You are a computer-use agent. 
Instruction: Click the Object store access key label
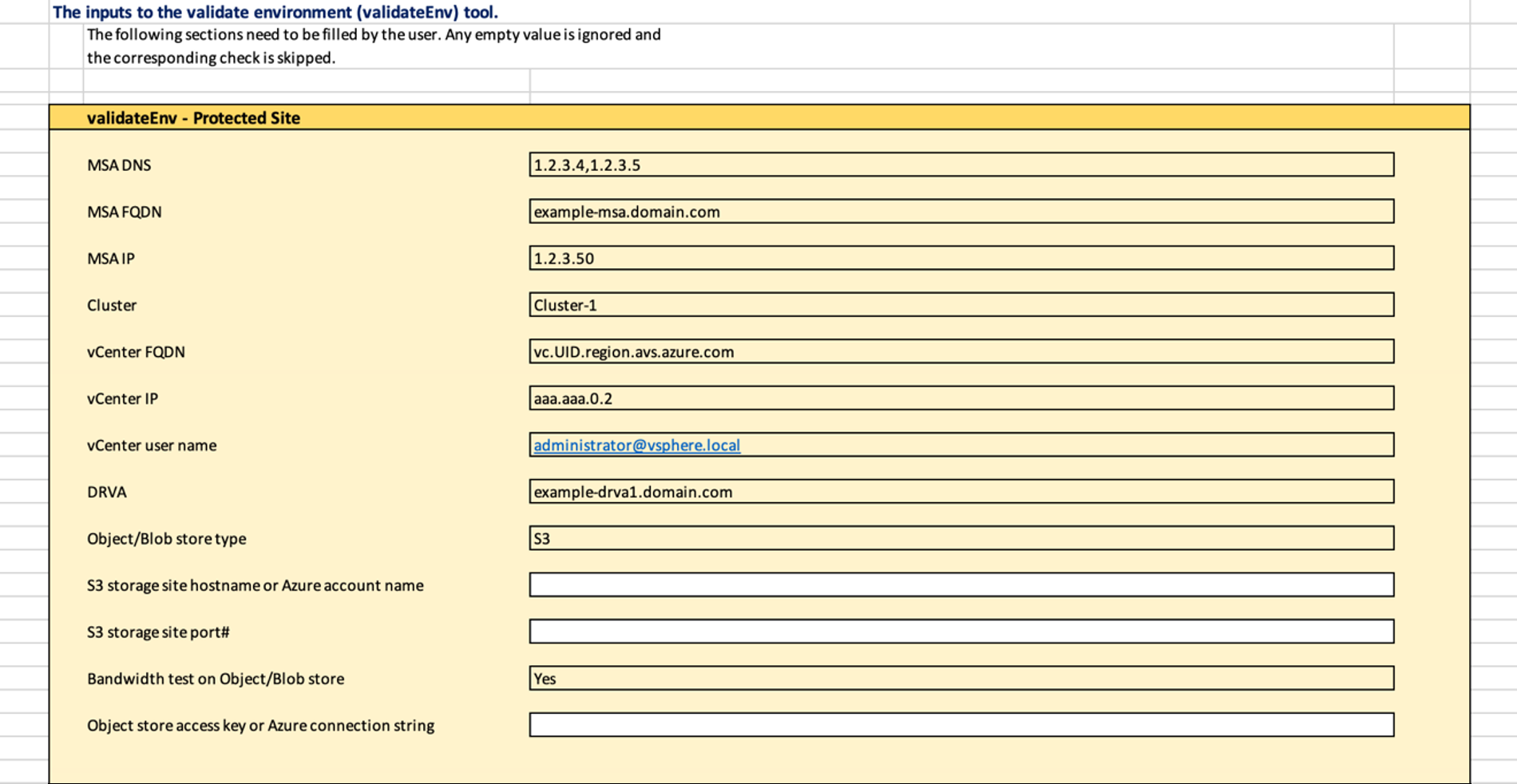(x=260, y=726)
